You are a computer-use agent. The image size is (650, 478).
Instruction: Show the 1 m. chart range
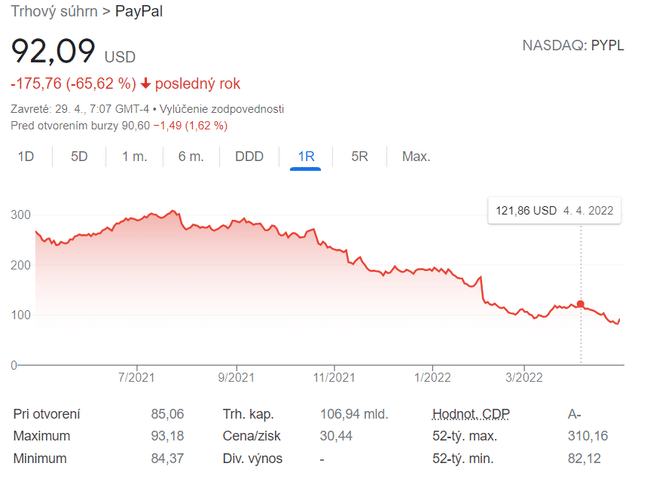tap(135, 156)
